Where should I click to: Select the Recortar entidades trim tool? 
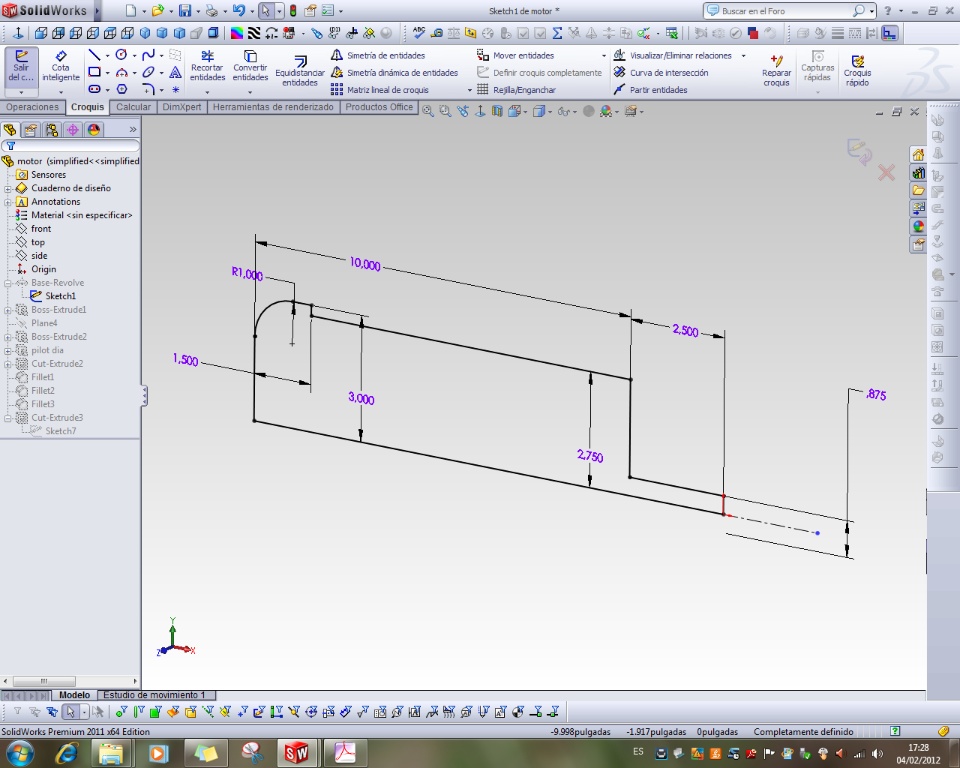click(x=207, y=68)
